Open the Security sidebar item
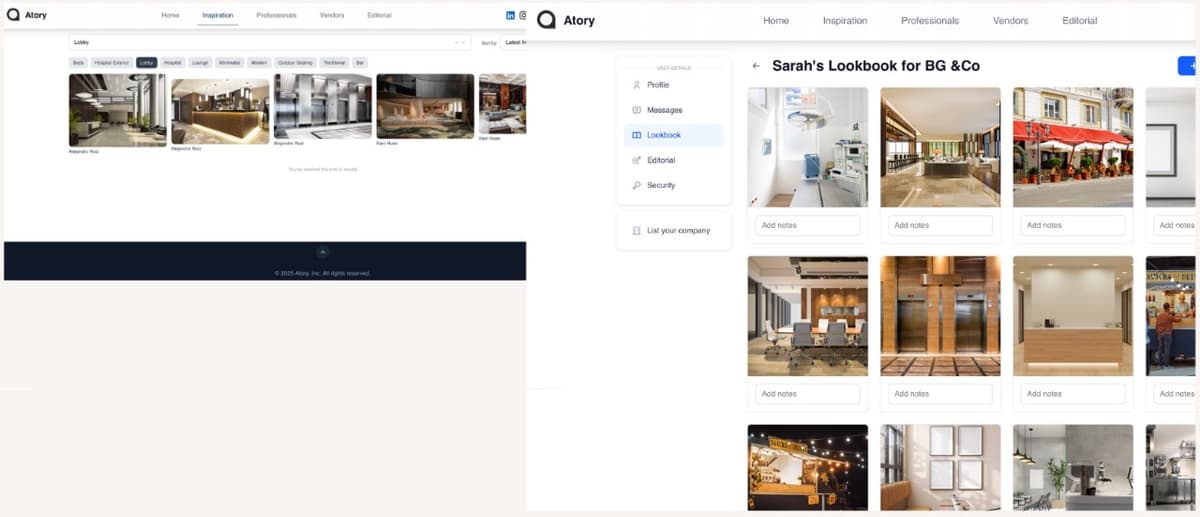1200x517 pixels. tap(660, 185)
